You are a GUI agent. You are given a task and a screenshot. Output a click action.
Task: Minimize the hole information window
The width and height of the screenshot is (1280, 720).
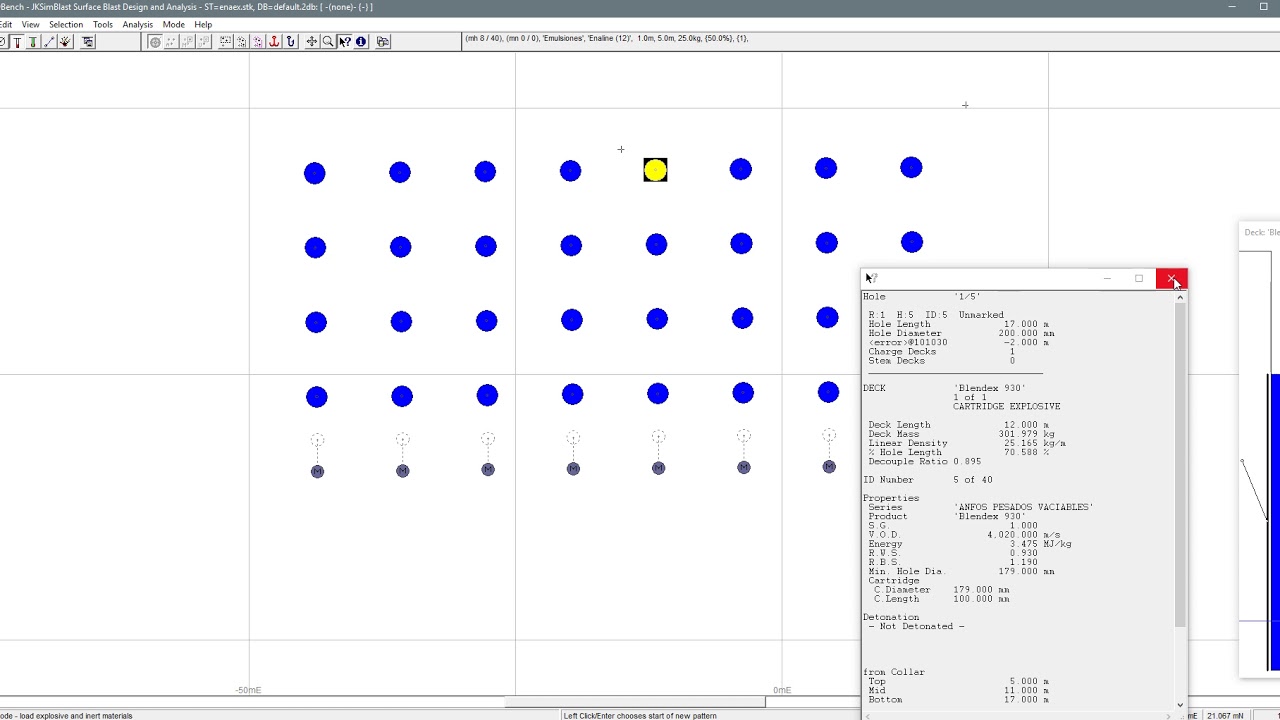tap(1107, 278)
